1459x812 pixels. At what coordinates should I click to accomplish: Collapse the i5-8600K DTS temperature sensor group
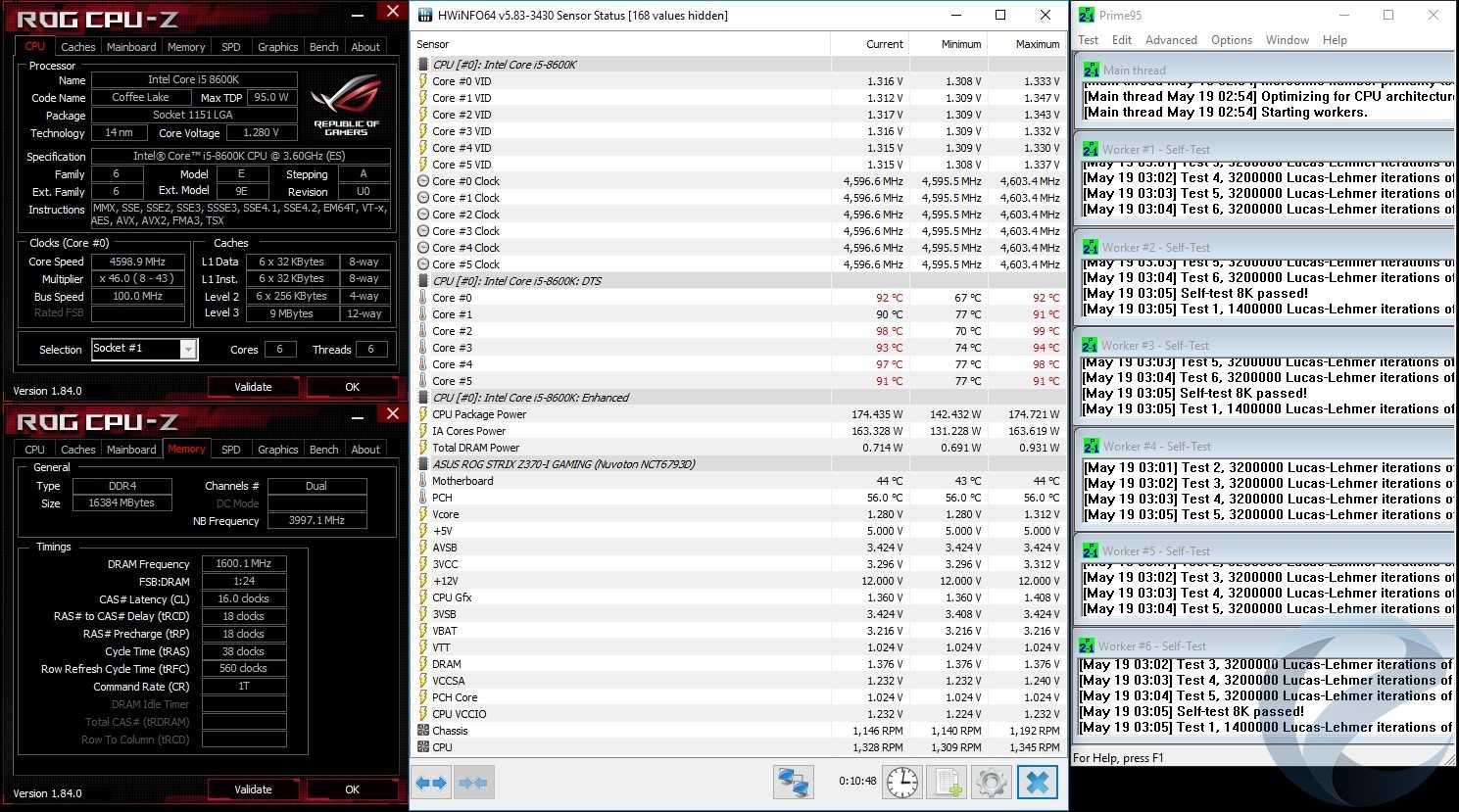[423, 281]
